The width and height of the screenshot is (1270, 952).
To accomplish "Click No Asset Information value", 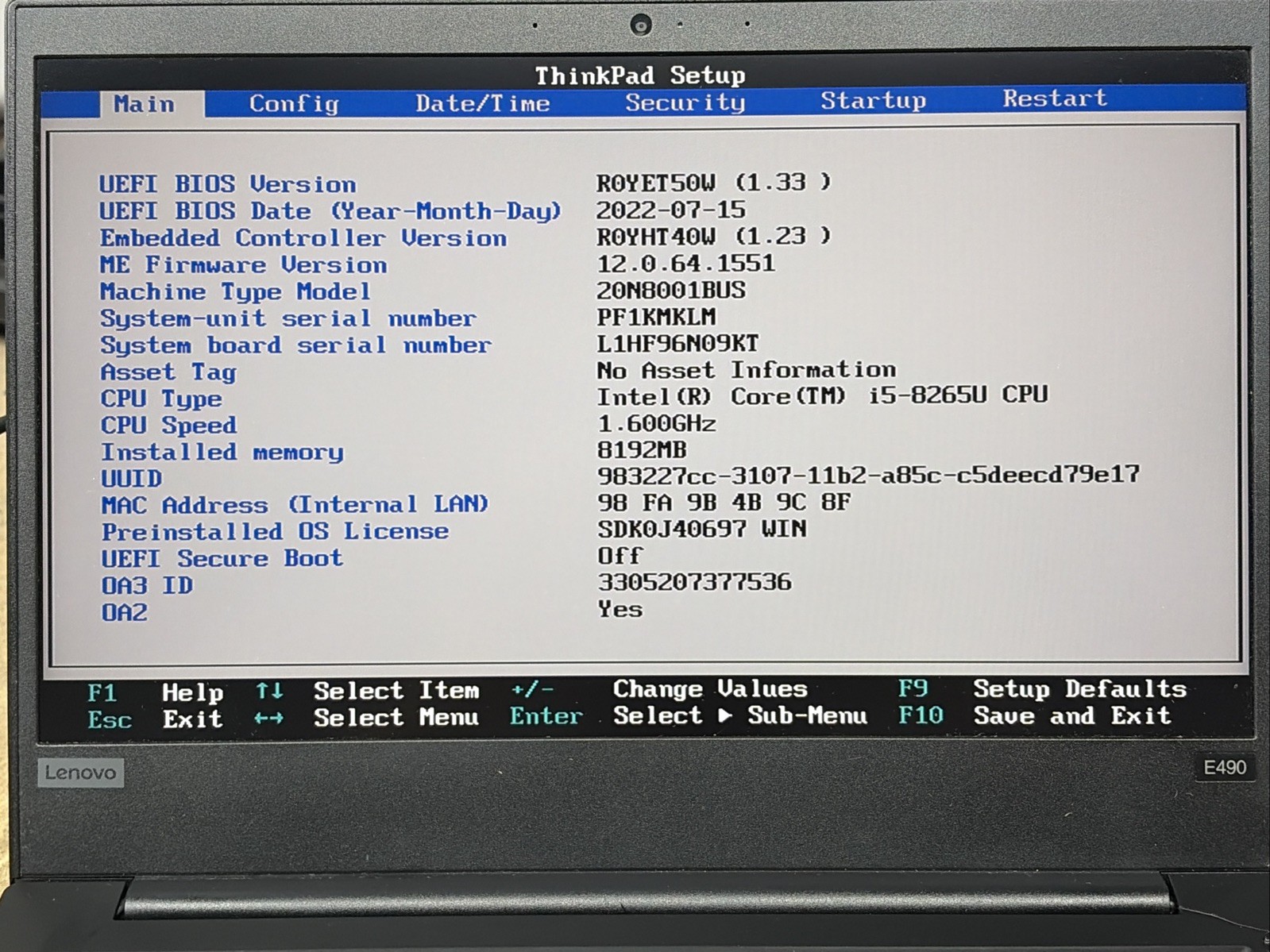I will [747, 370].
